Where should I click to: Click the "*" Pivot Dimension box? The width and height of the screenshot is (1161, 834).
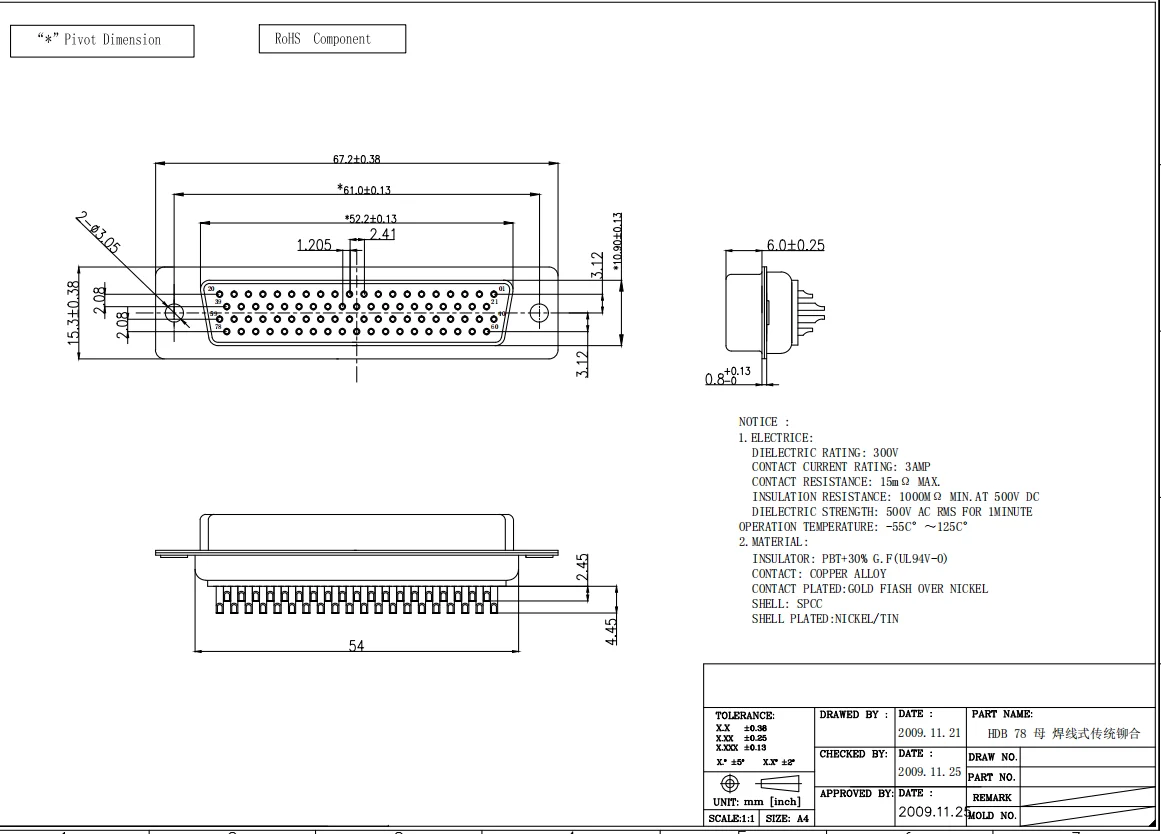click(x=102, y=40)
